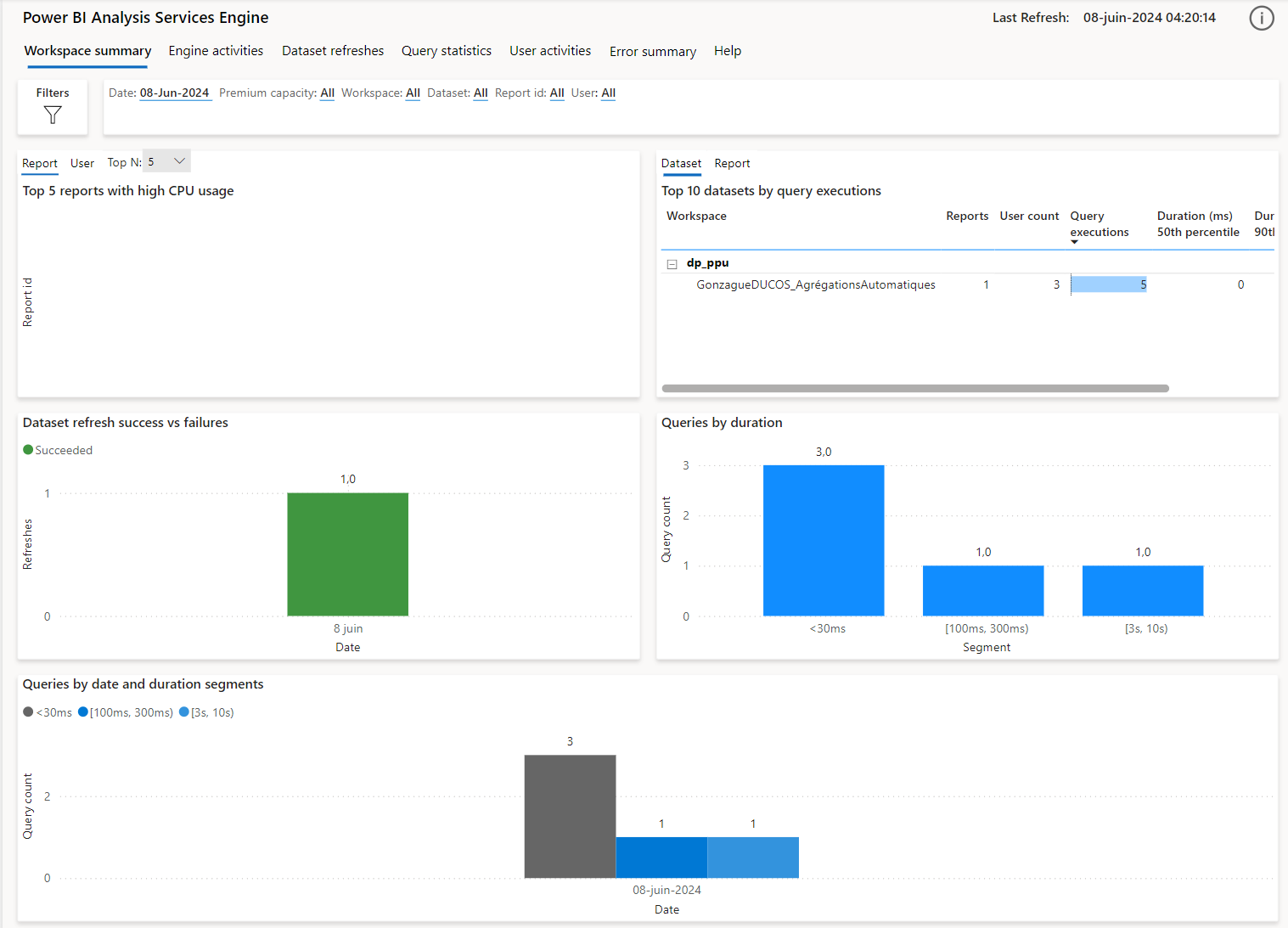
Task: Open the Dataset refreshes tab
Action: tap(333, 51)
